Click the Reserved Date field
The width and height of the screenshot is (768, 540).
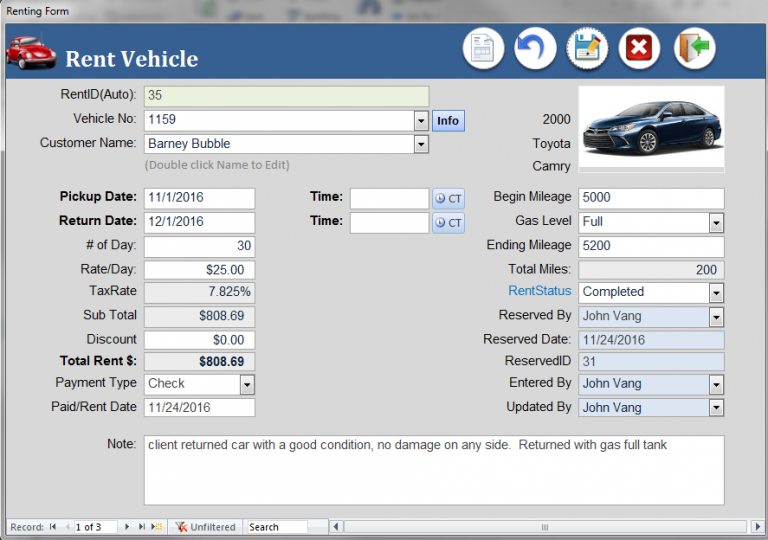click(651, 340)
